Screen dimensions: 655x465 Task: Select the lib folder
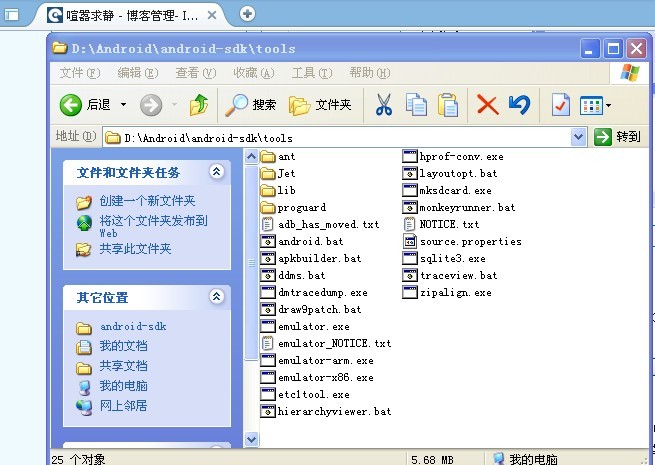pyautogui.click(x=278, y=191)
